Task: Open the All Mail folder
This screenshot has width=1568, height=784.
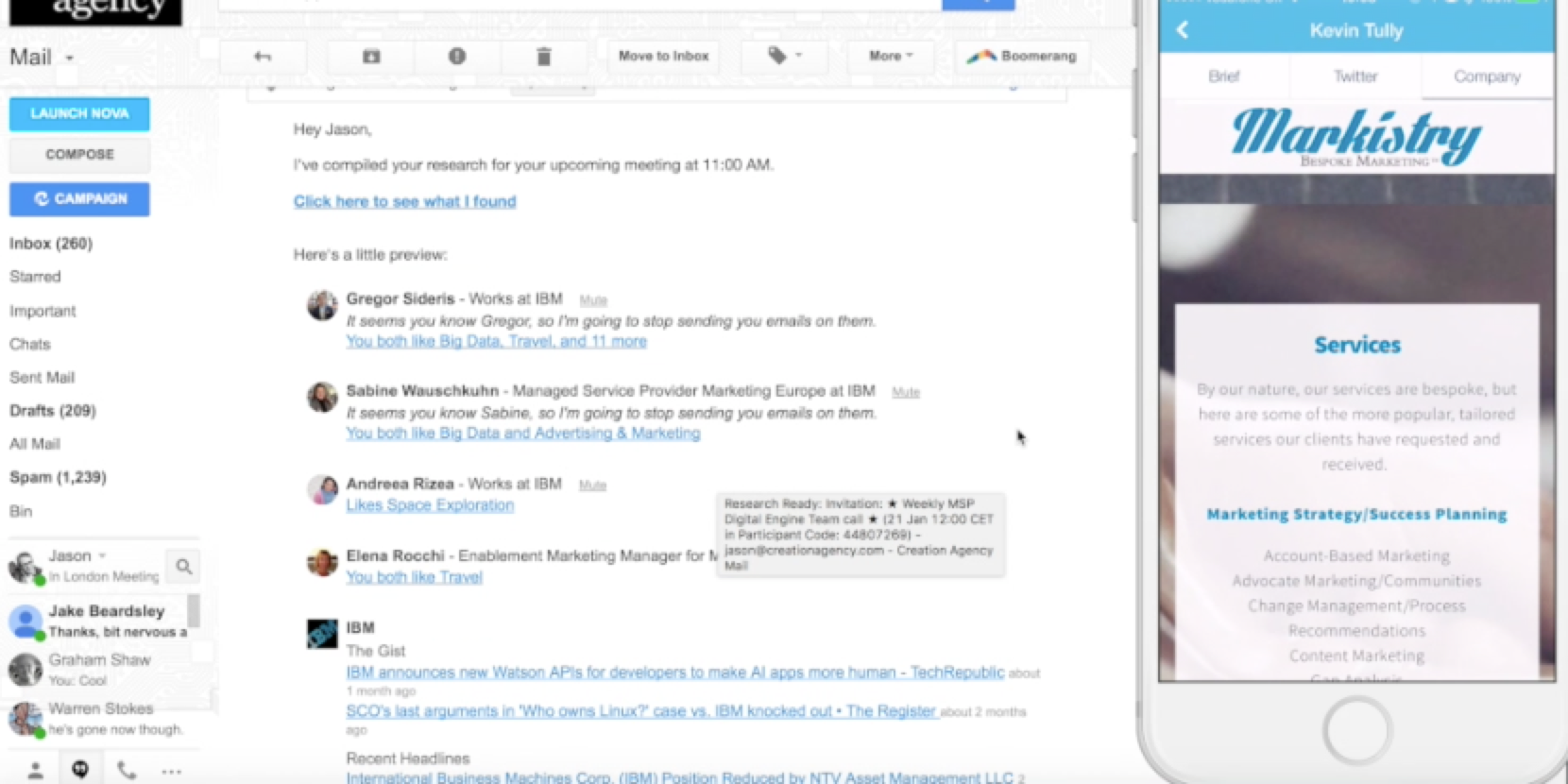Action: 35,444
